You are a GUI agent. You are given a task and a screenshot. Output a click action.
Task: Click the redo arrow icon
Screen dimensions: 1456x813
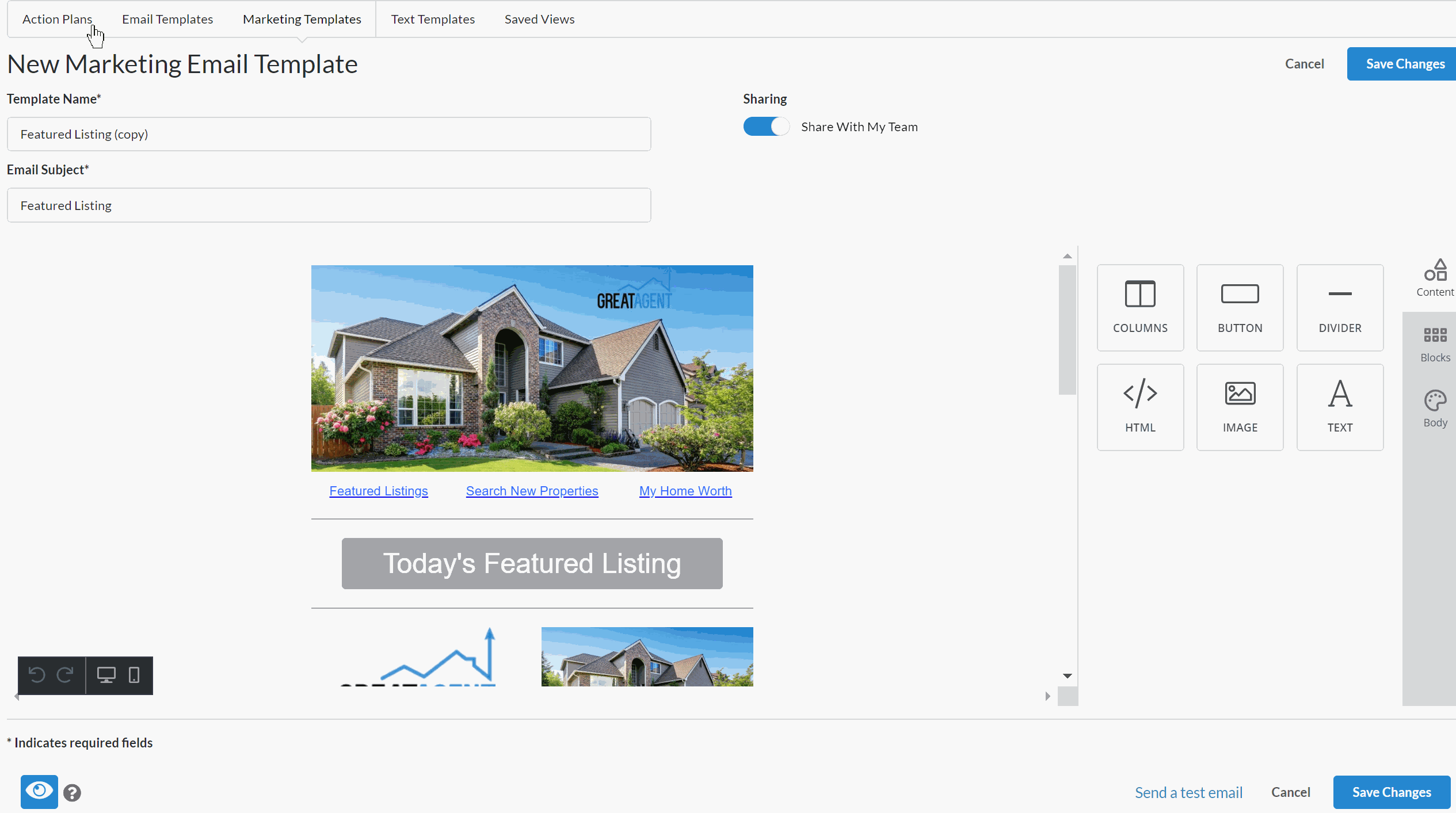pos(65,674)
